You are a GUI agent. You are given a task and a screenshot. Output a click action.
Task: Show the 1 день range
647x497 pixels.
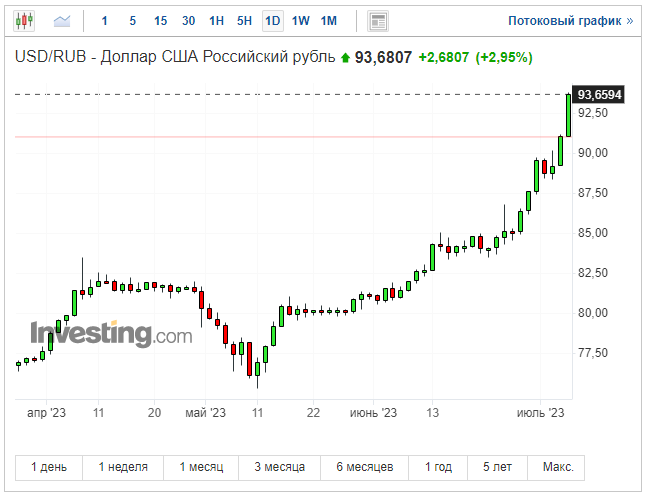coord(49,467)
